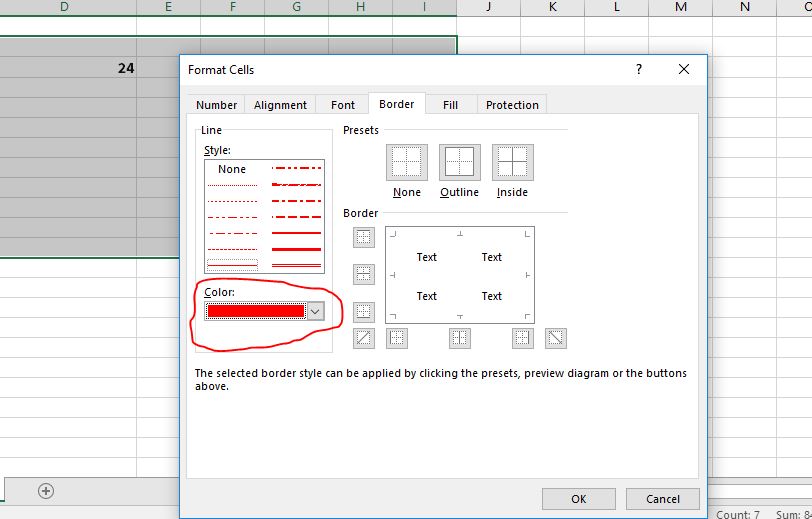Screen dimensions: 812x519
Task: Select column K header in Excel
Action: tap(553, 7)
